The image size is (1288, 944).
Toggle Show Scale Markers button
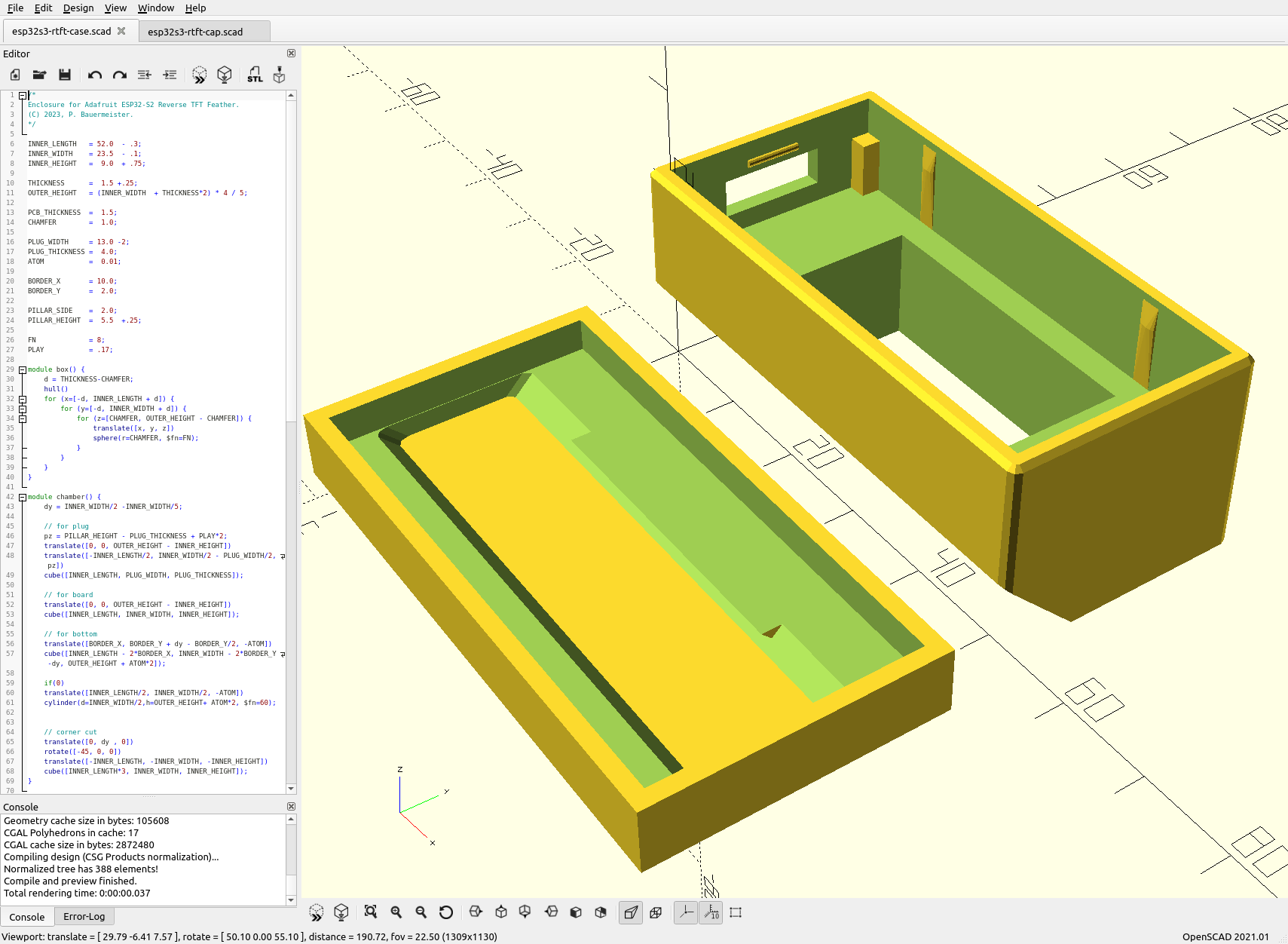click(711, 912)
